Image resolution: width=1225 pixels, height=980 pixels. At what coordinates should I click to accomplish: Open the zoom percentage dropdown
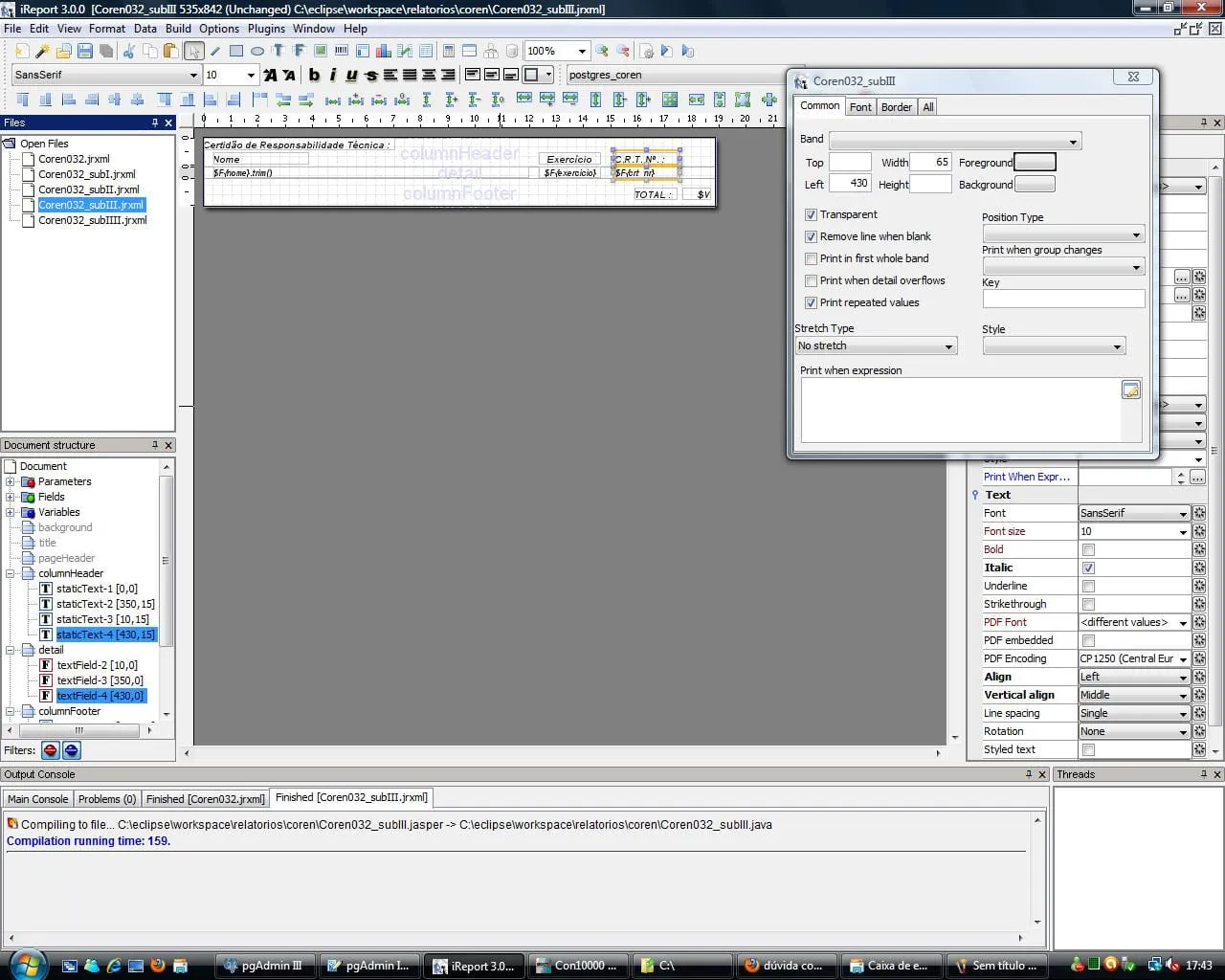582,51
